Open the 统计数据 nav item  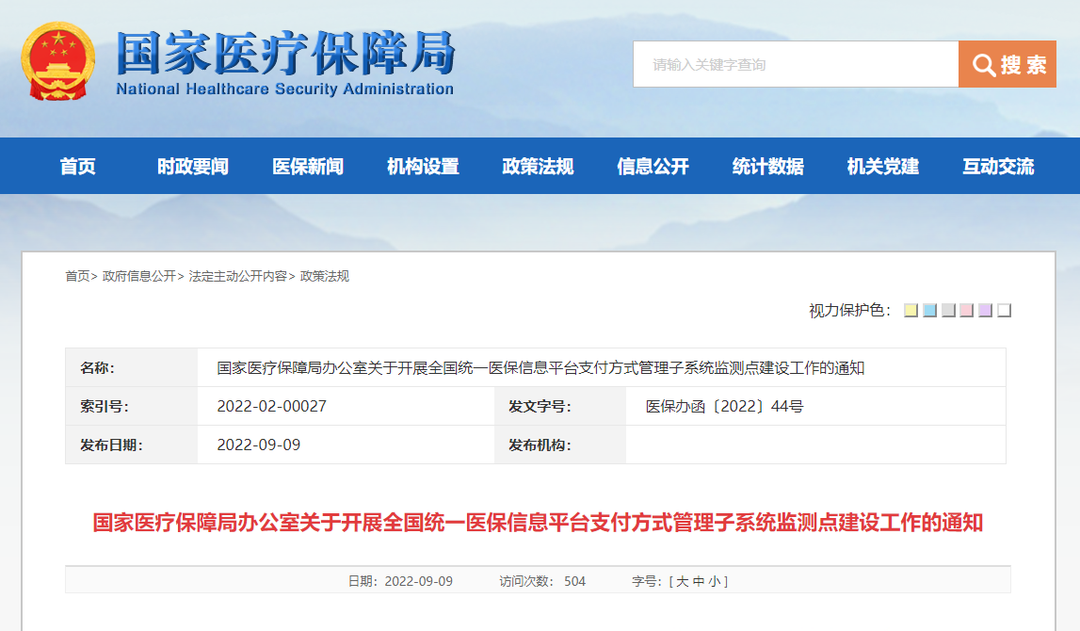point(768,166)
